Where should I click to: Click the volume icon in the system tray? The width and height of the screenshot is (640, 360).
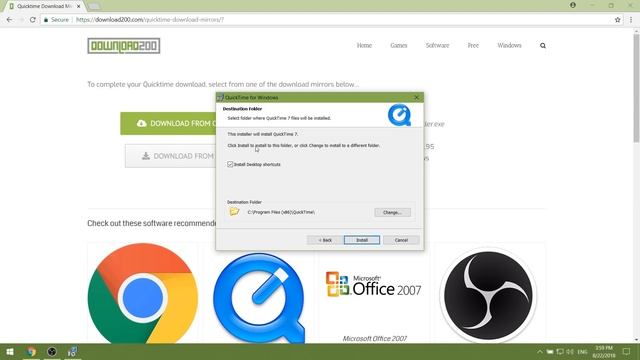tap(570, 351)
